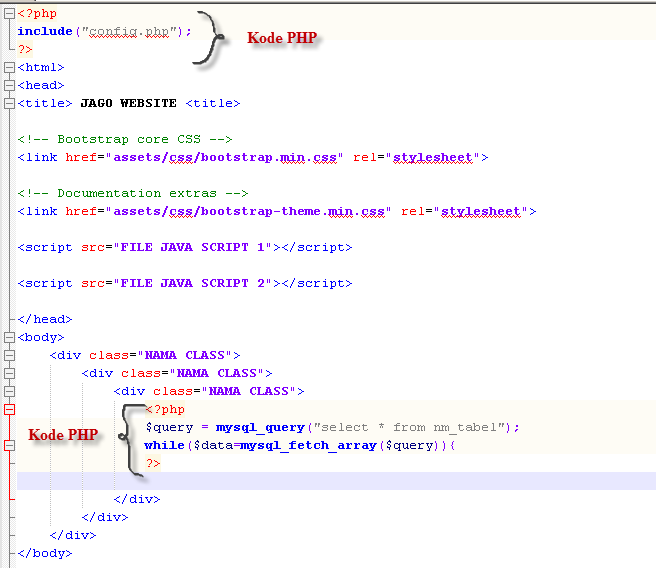Screen dimensions: 656x568
Task: Collapse the fold marker beside the <title> line
Action: pyautogui.click(x=9, y=103)
